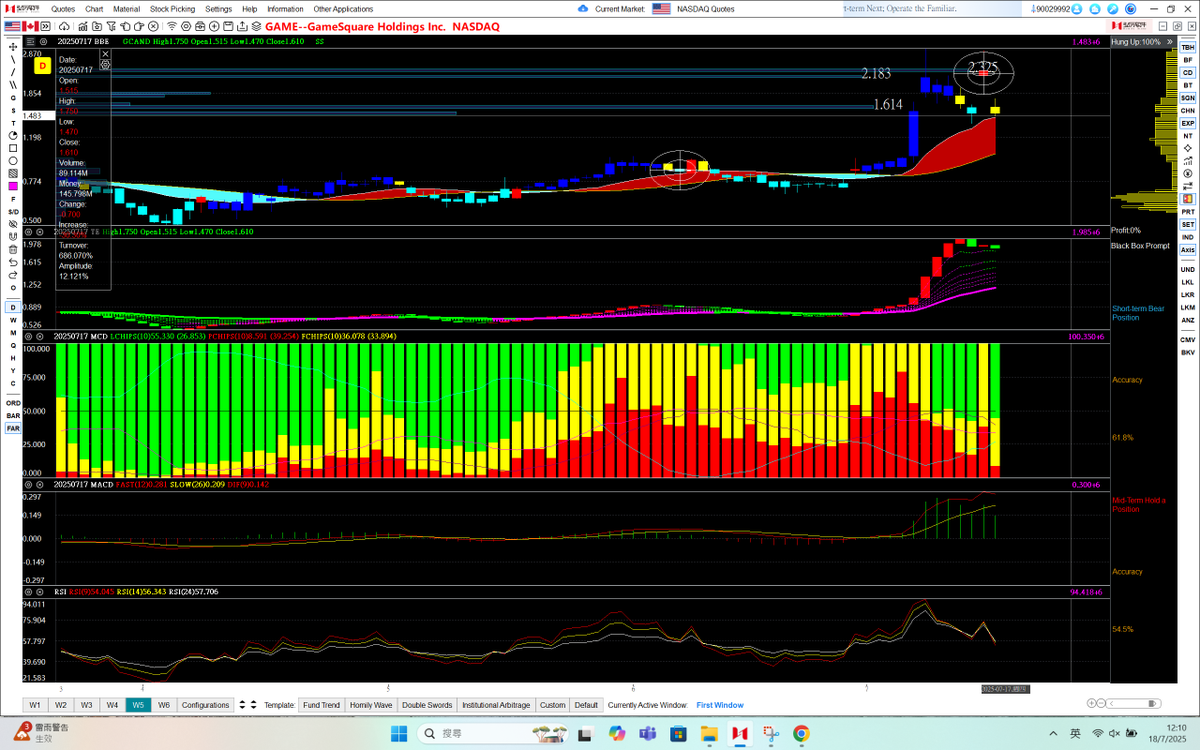Open the Stock Picking menu

tap(173, 8)
